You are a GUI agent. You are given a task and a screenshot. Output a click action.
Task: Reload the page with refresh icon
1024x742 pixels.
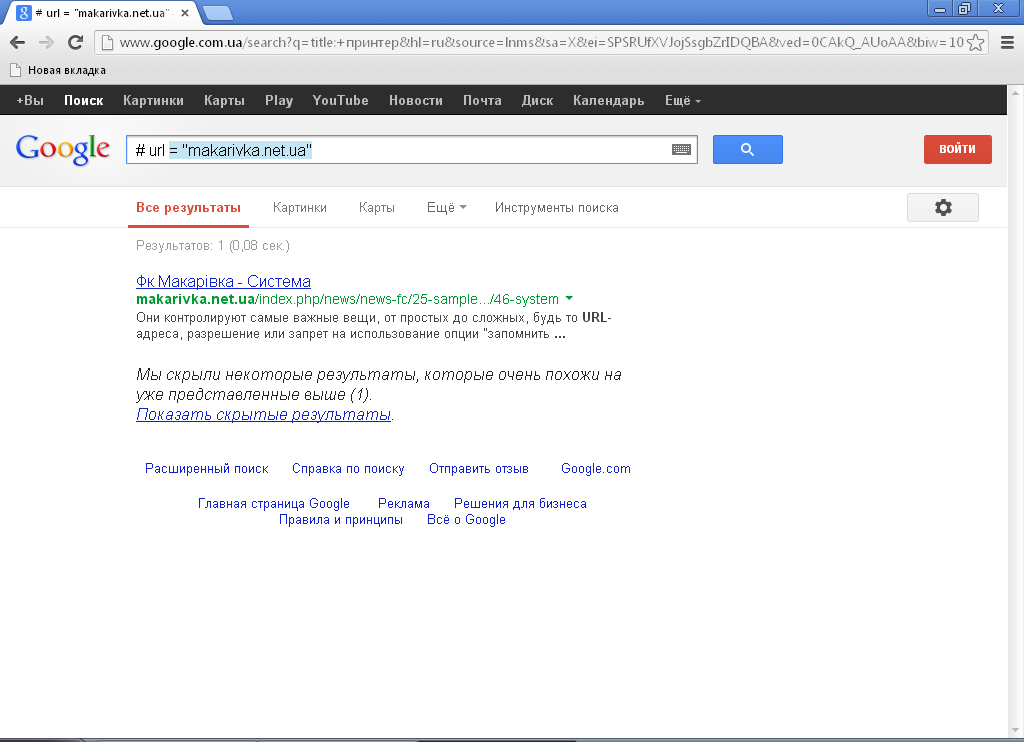tap(76, 42)
